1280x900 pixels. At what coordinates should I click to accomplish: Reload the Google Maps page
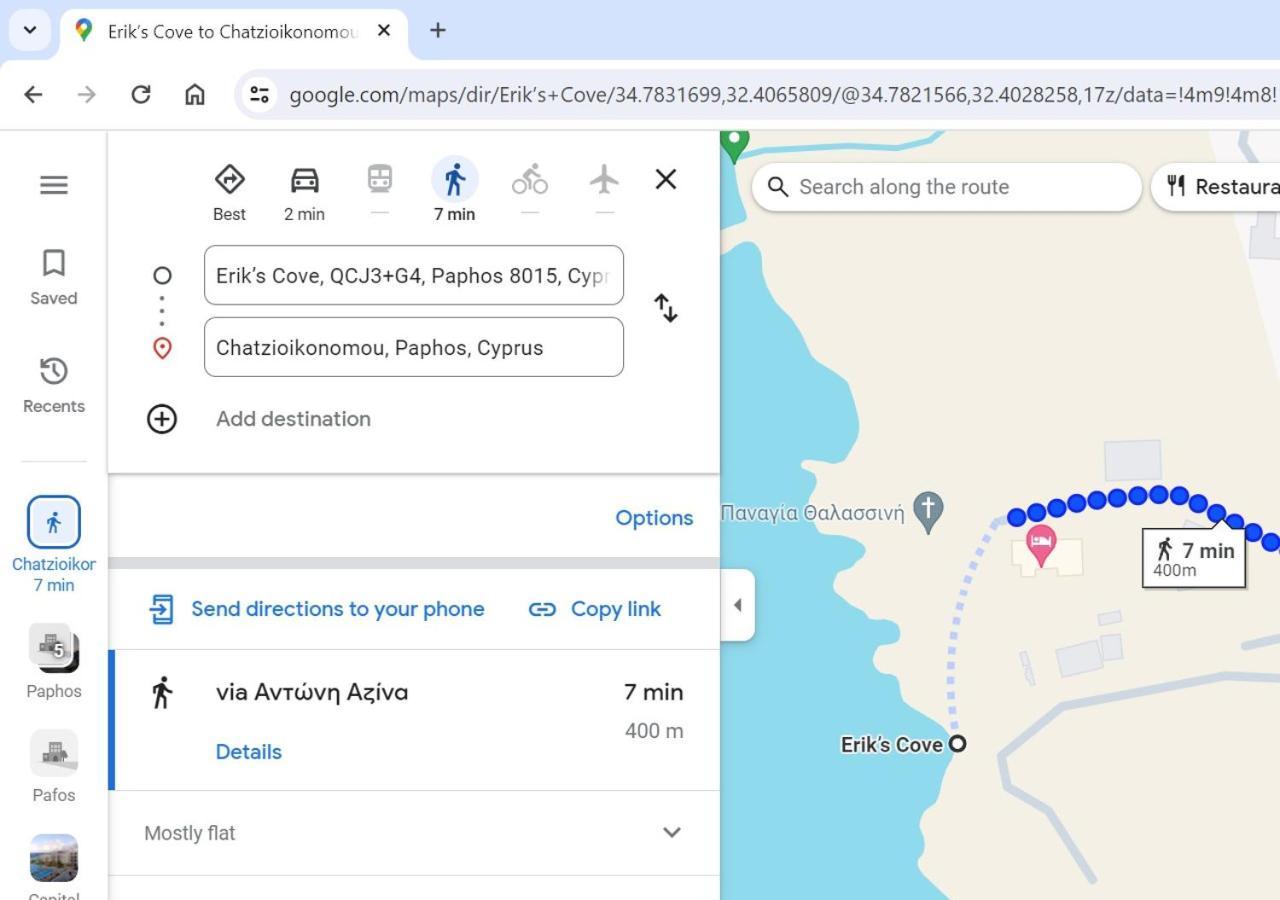pos(141,94)
